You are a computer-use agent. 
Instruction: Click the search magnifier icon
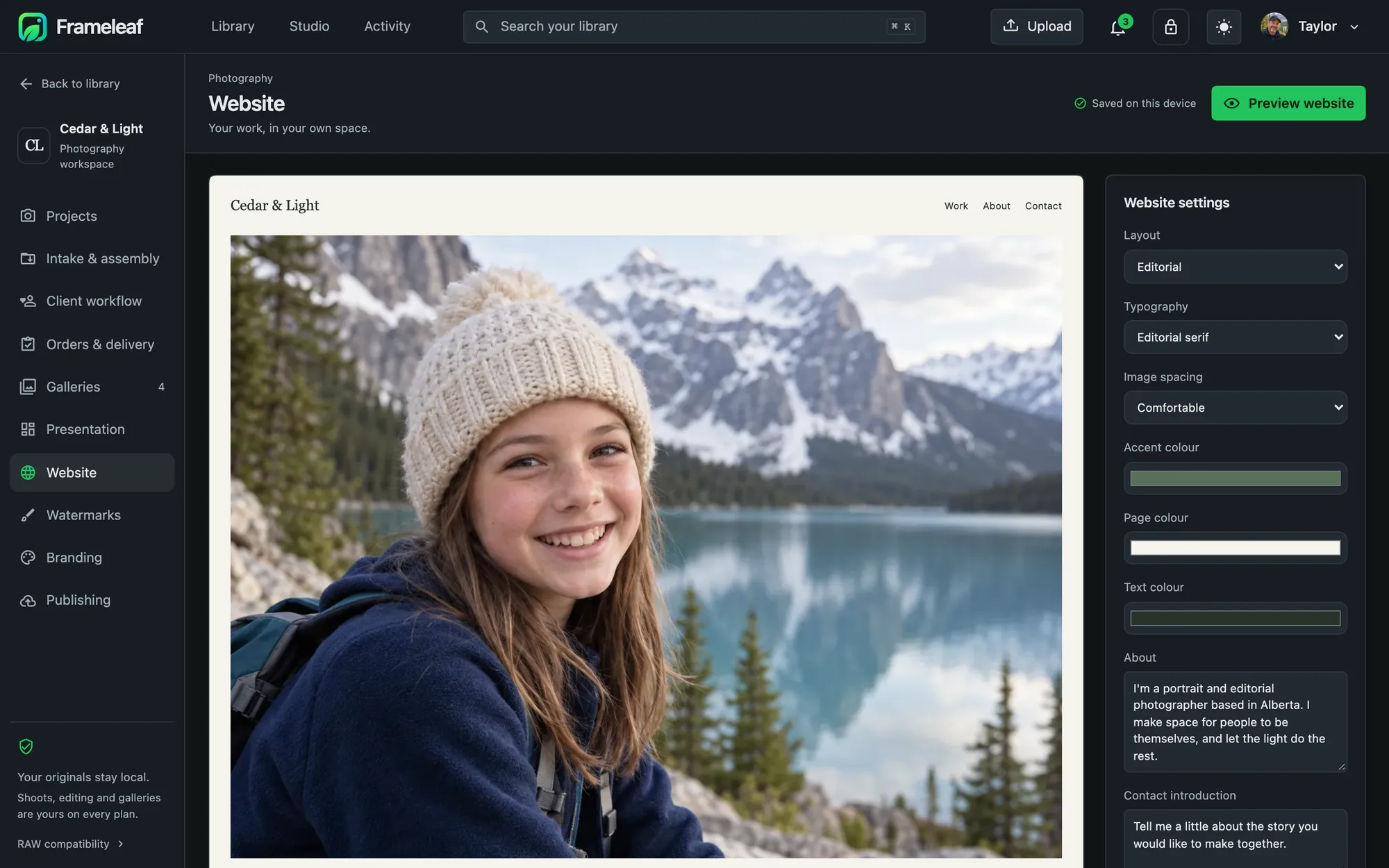481,26
